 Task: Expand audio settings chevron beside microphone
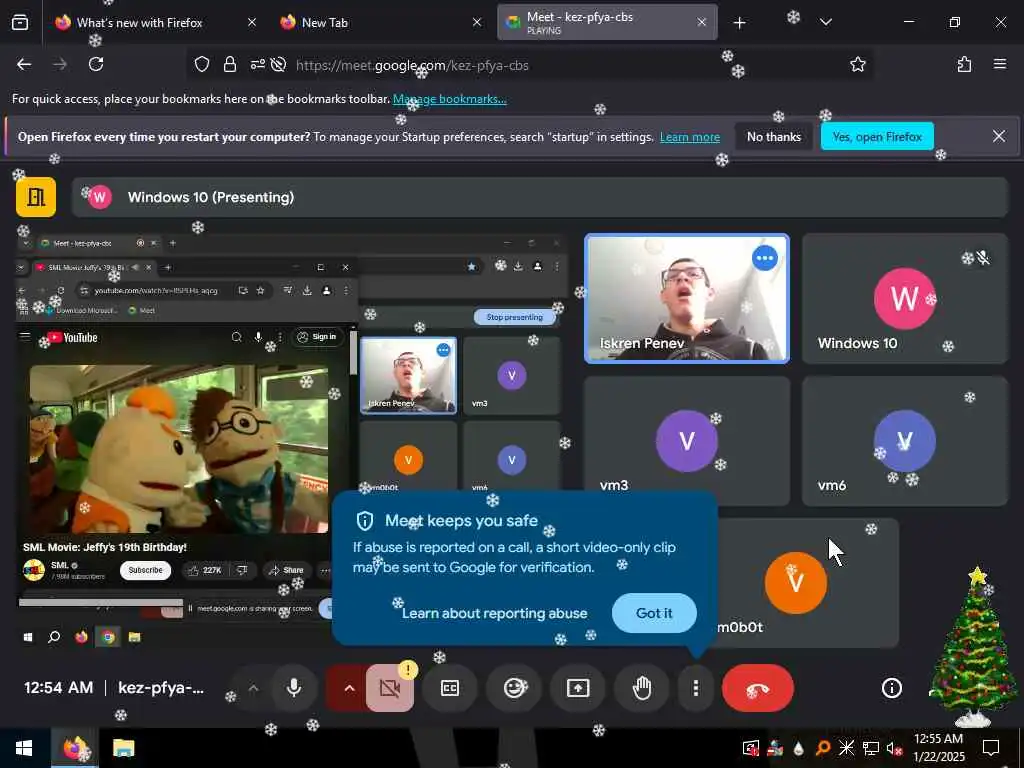click(x=253, y=688)
